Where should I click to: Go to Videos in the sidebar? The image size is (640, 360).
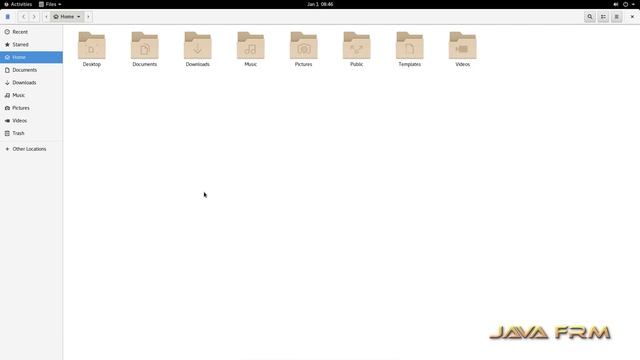coord(31,120)
